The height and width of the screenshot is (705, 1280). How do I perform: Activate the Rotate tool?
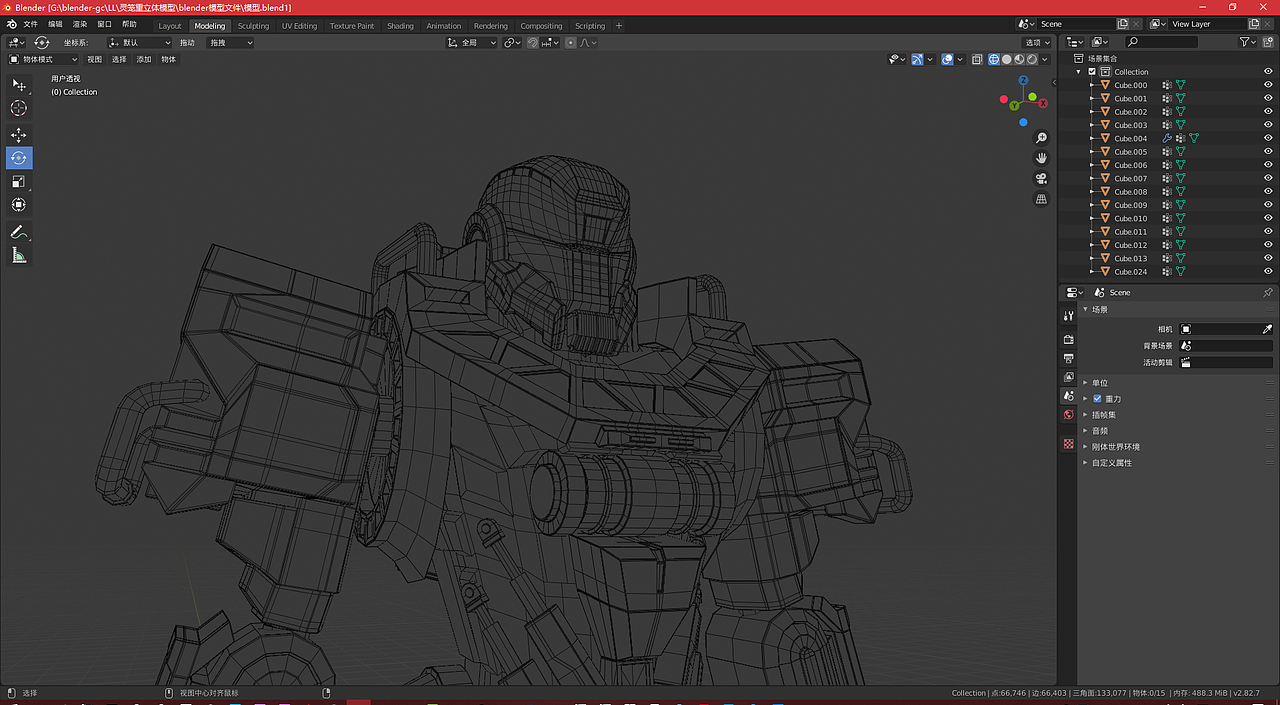(x=19, y=158)
